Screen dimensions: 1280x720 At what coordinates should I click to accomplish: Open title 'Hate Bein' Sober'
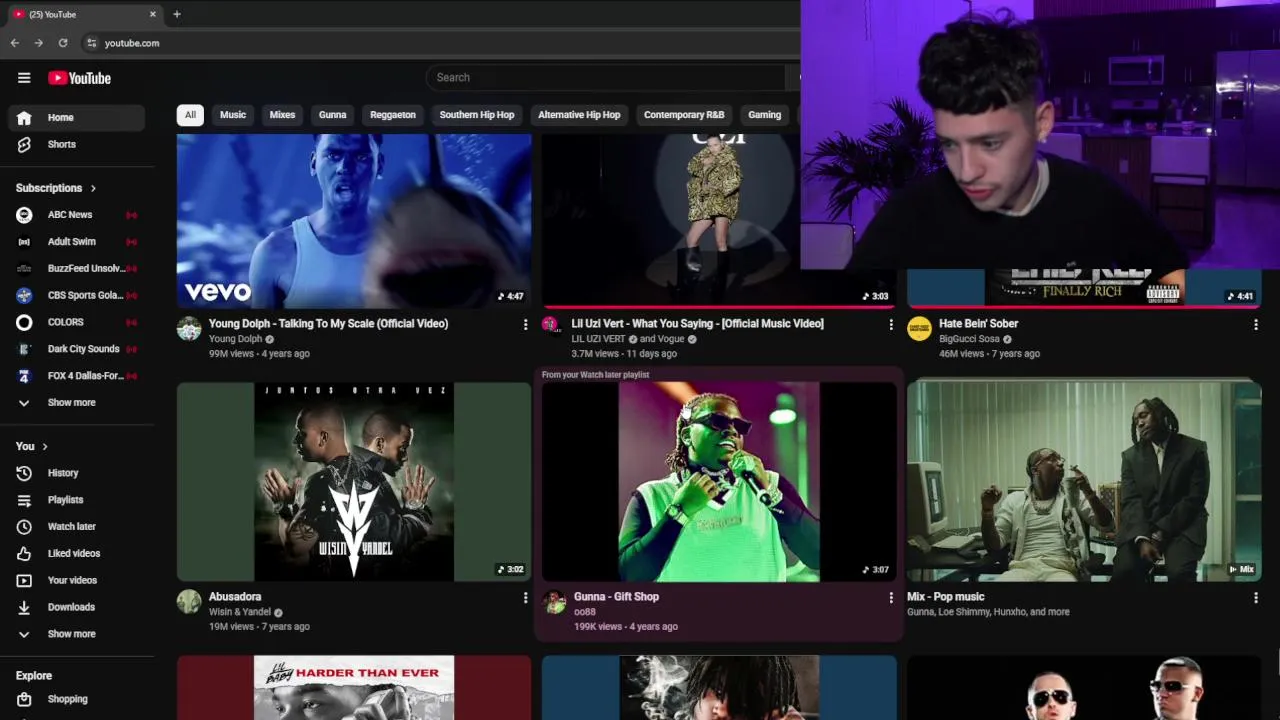point(978,324)
